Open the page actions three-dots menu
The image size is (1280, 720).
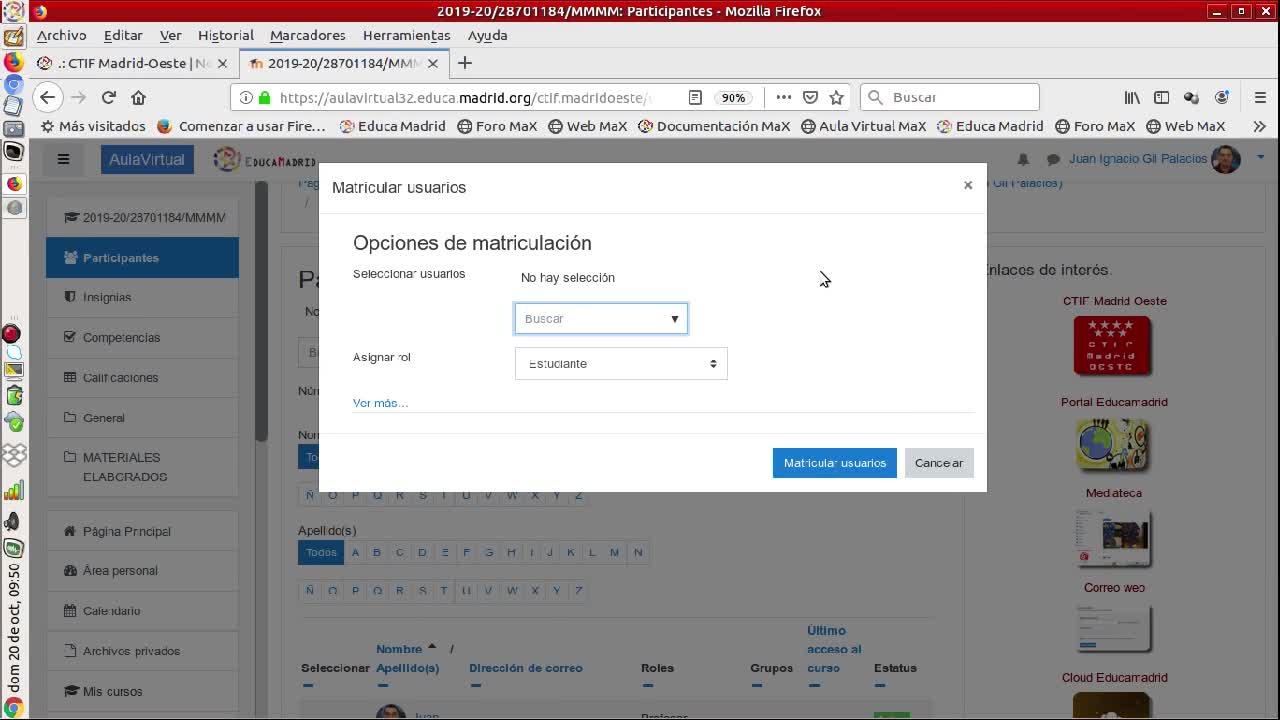point(783,97)
